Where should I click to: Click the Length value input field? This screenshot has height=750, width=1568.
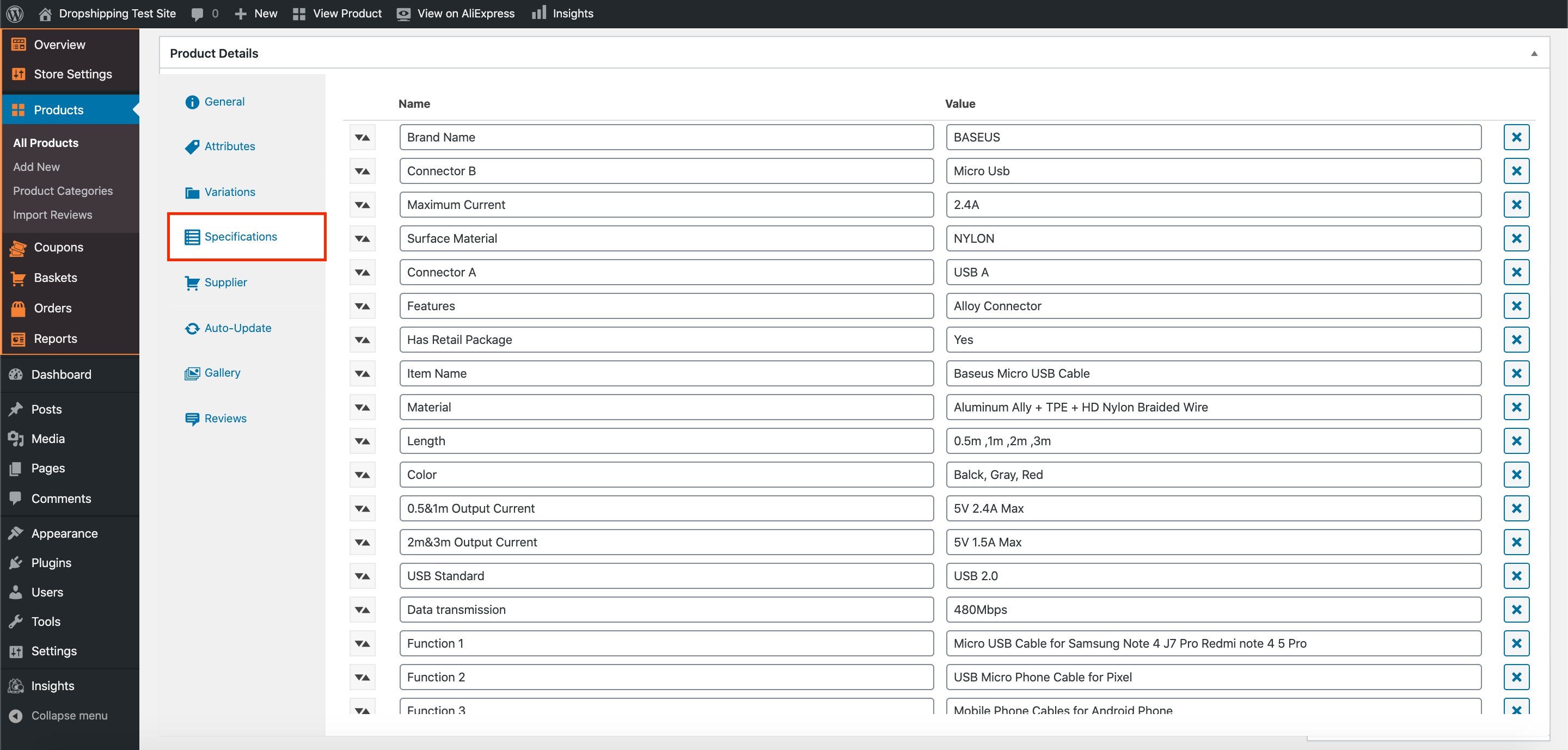coord(1212,441)
